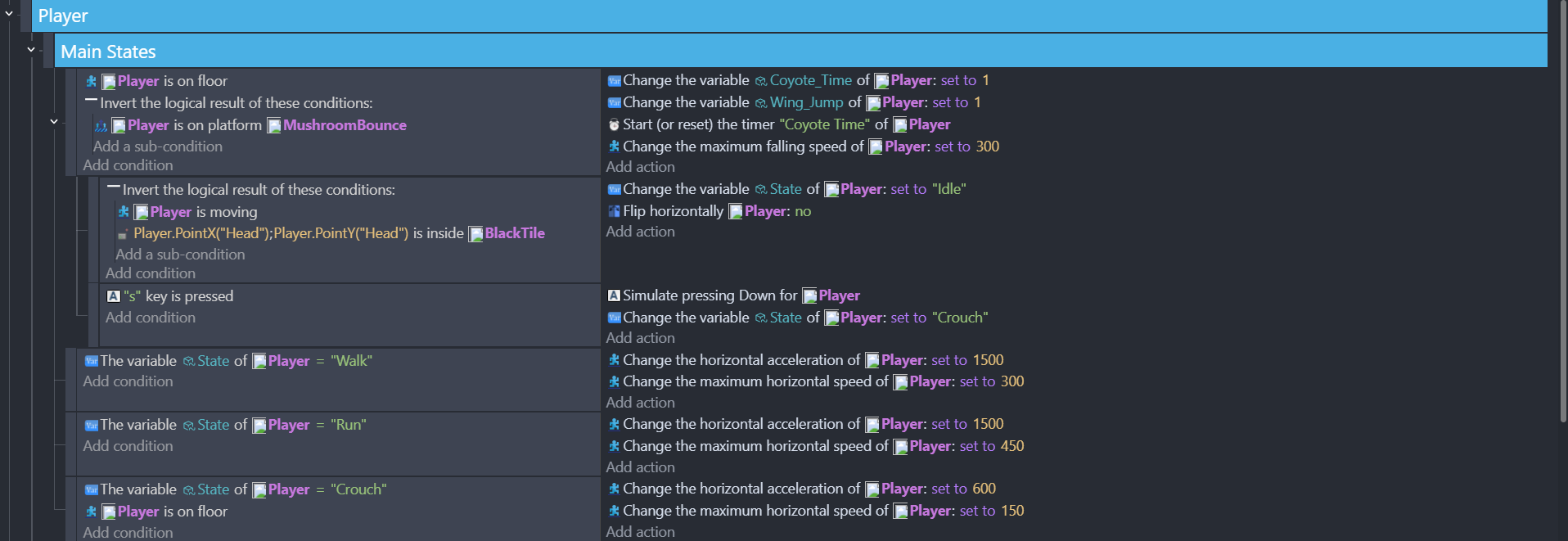Click the MushroomBounce object icon
This screenshot has width=1568, height=541.
[x=274, y=126]
